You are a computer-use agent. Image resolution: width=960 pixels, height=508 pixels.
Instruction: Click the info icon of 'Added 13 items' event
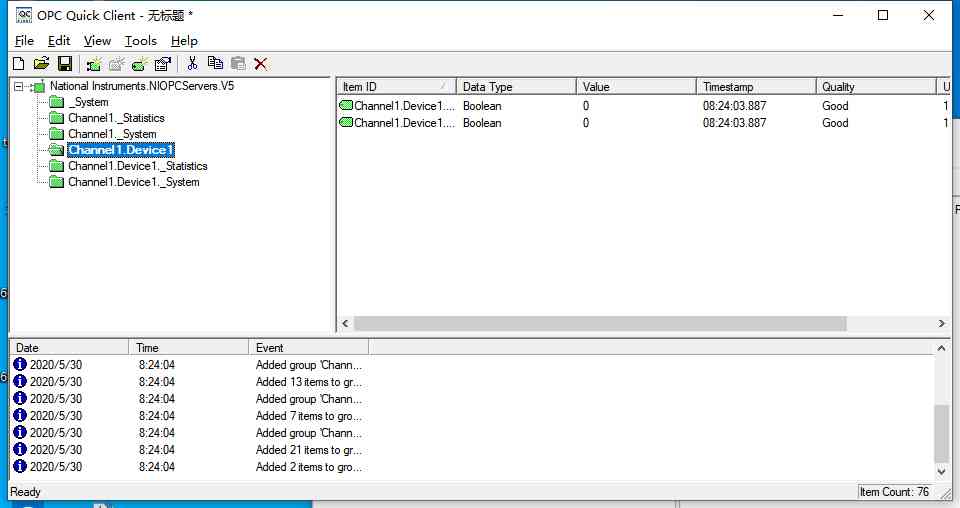click(20, 381)
